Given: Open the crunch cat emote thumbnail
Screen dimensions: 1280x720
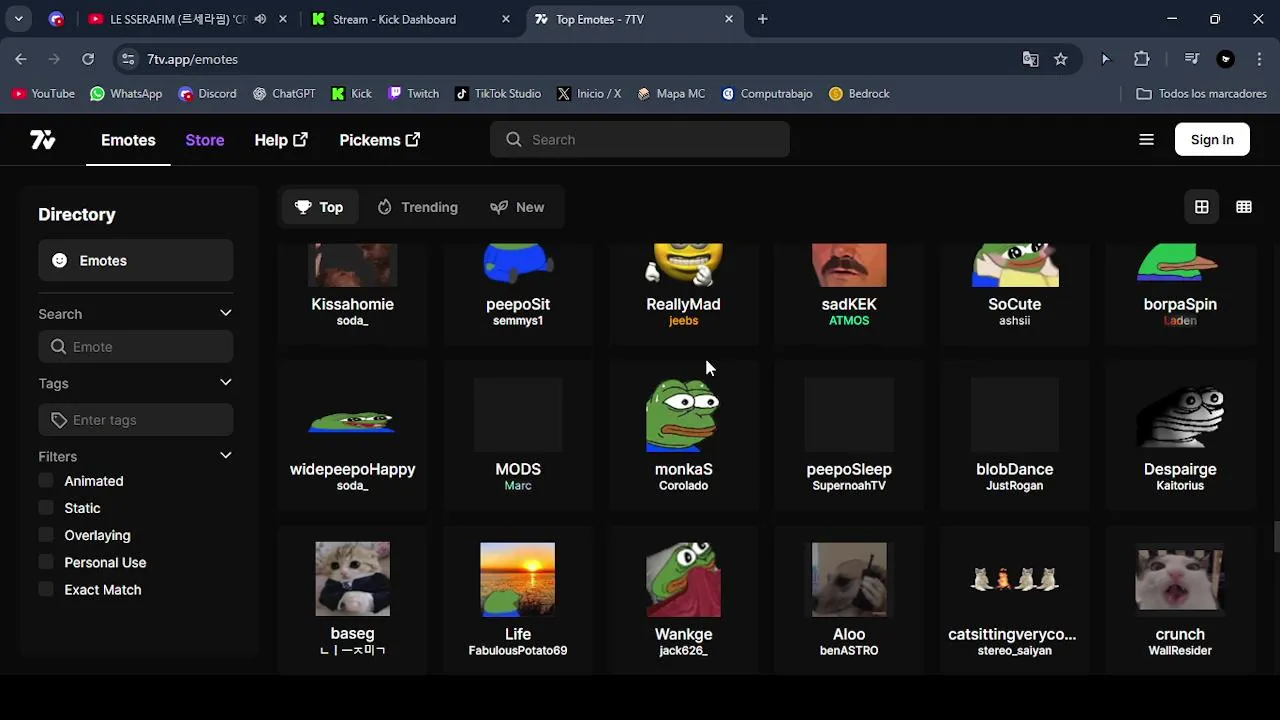Looking at the screenshot, I should 1180,579.
